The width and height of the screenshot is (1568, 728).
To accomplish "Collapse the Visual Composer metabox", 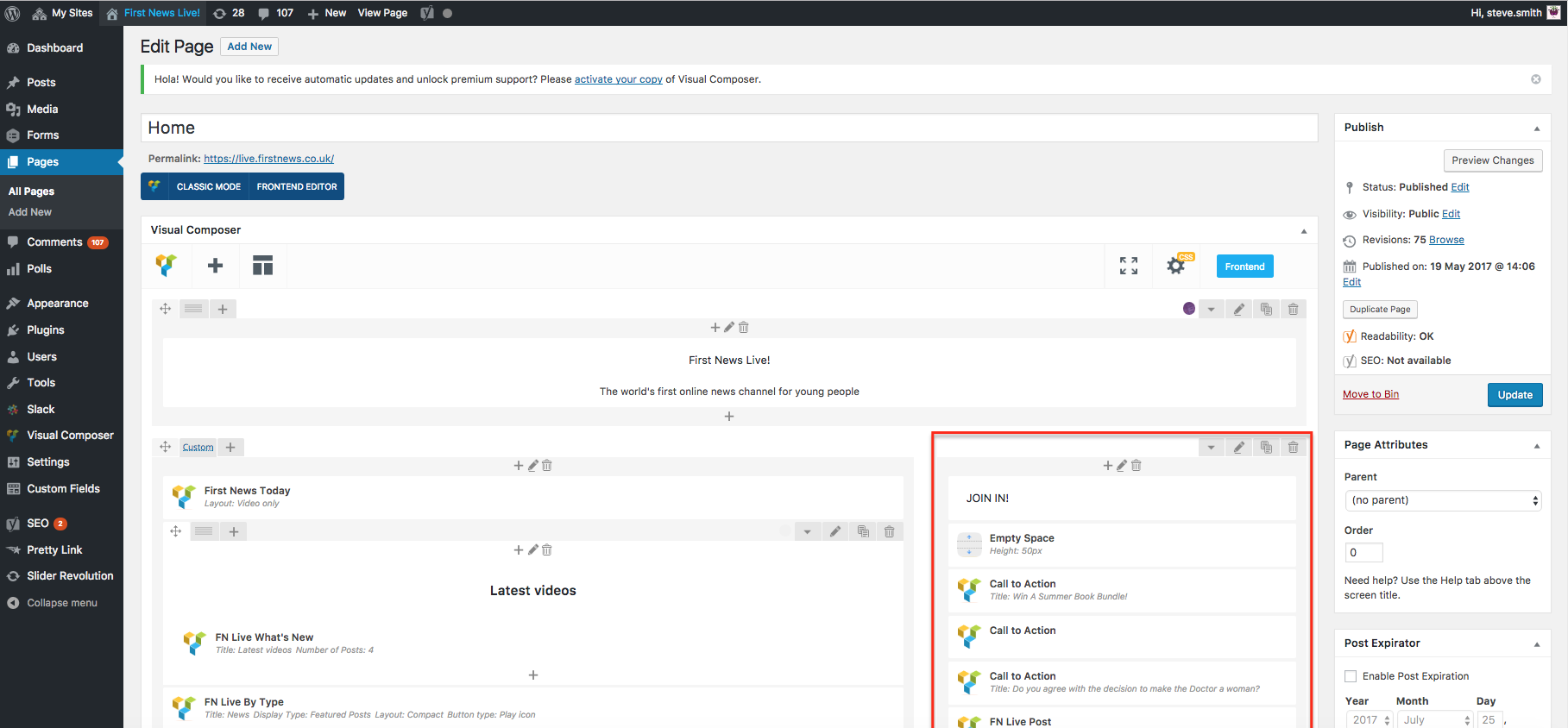I will click(x=1304, y=230).
